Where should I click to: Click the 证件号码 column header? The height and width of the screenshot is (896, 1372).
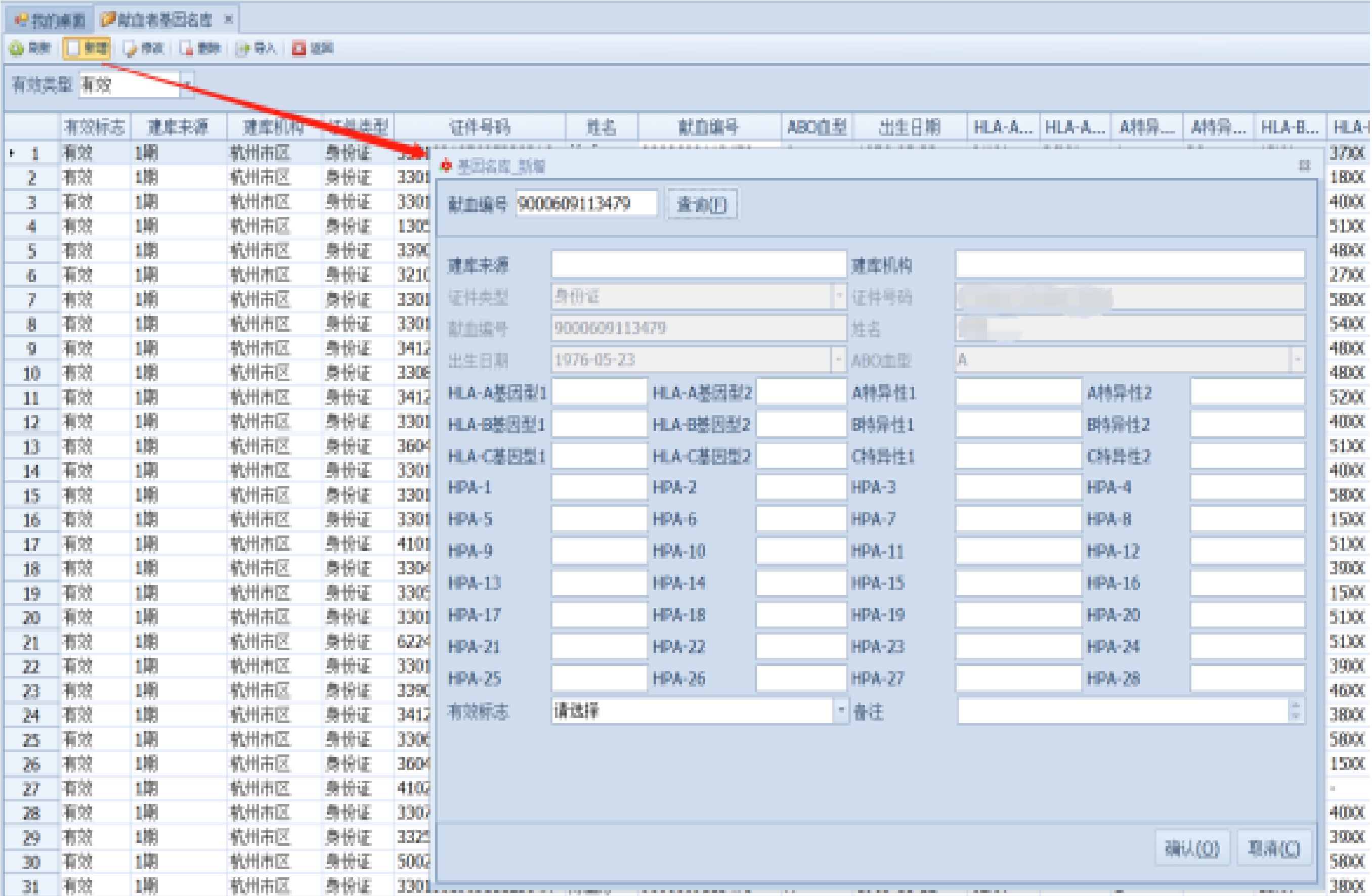click(479, 127)
